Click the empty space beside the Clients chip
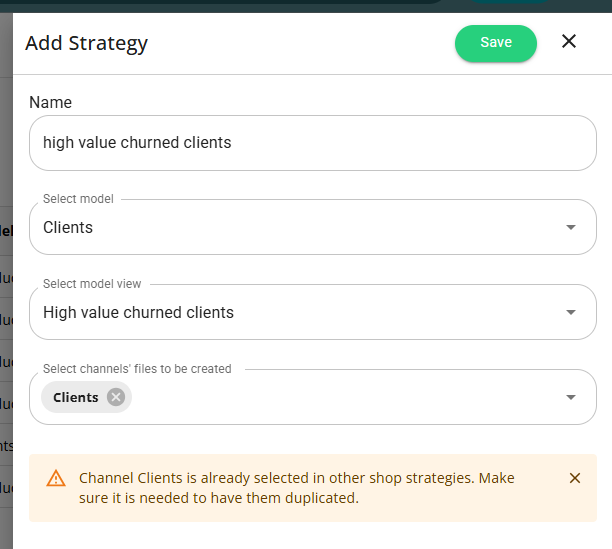612x549 pixels. pos(340,397)
